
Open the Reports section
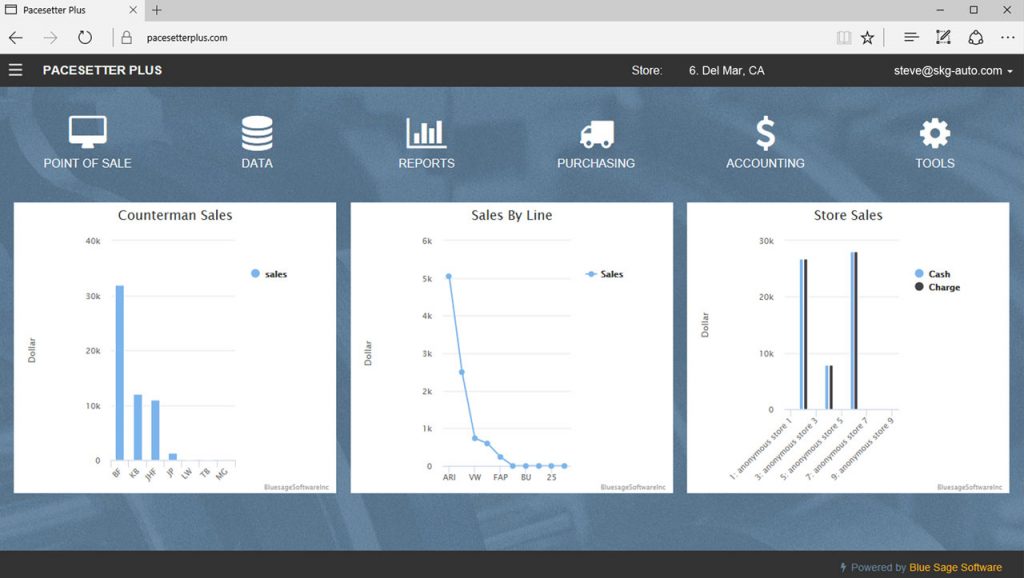pyautogui.click(x=426, y=138)
